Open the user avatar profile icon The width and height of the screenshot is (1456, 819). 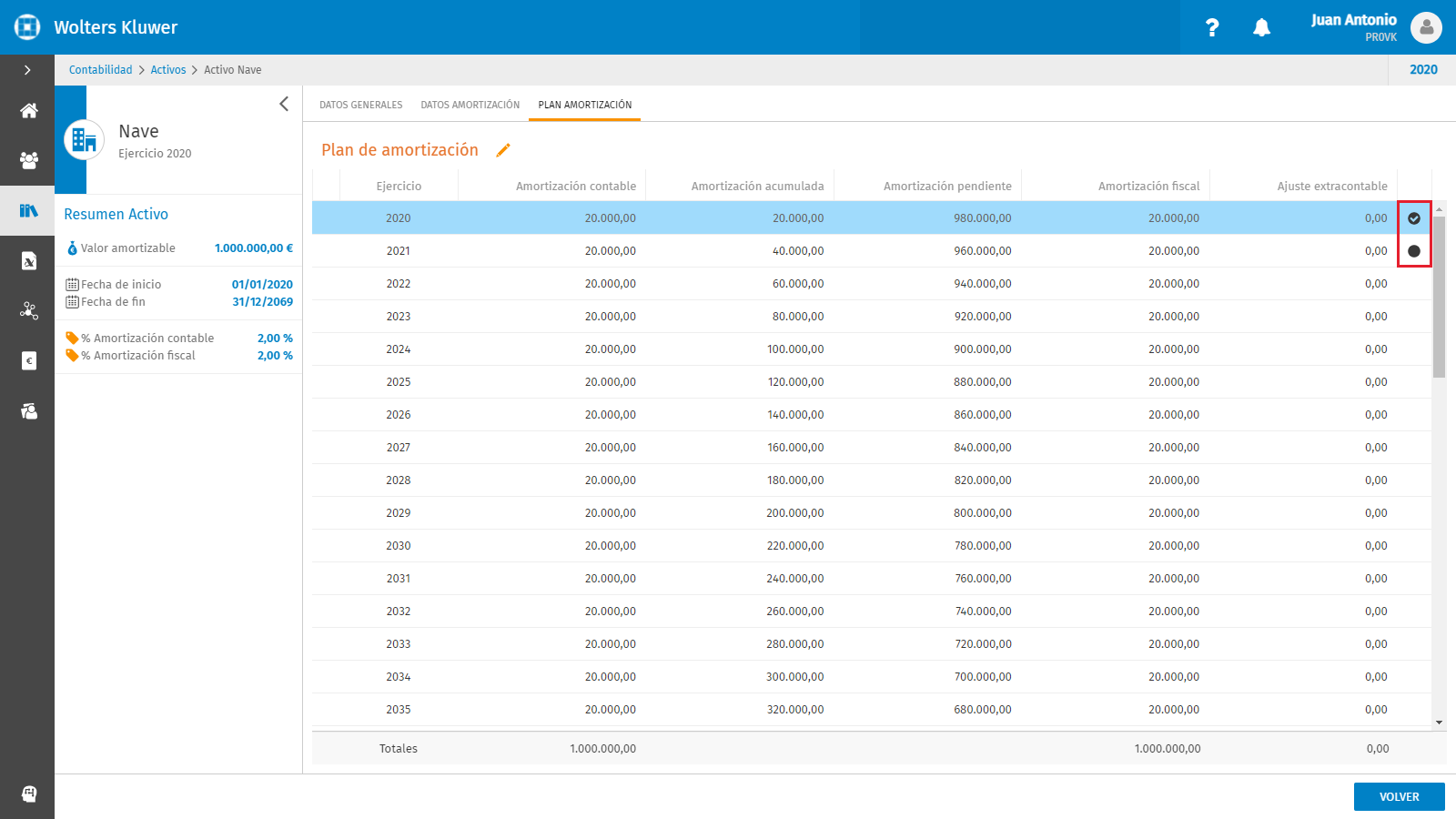click(x=1426, y=27)
